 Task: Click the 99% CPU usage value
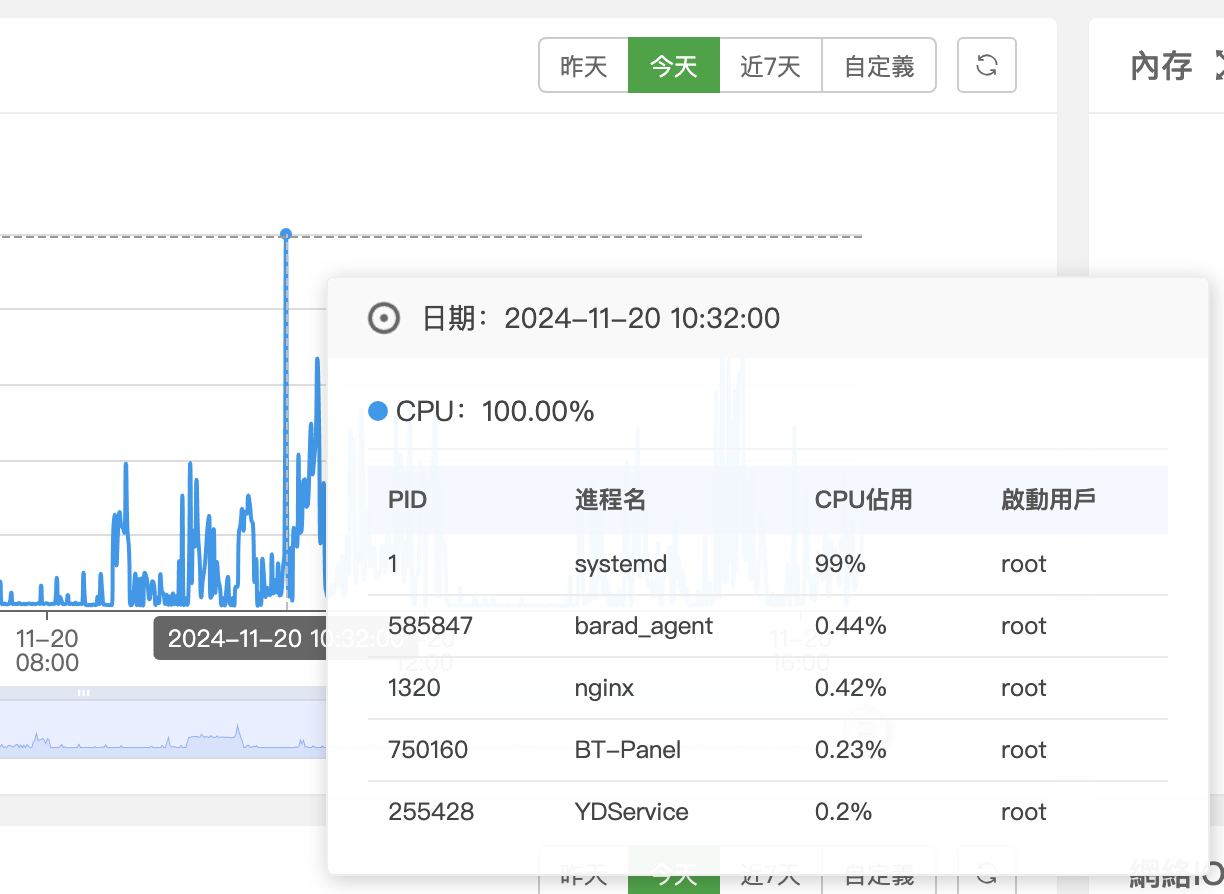[840, 564]
